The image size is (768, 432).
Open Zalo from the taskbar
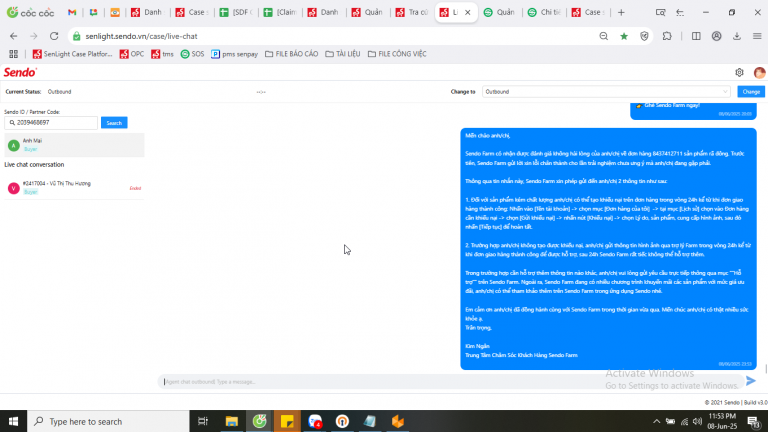pos(315,421)
